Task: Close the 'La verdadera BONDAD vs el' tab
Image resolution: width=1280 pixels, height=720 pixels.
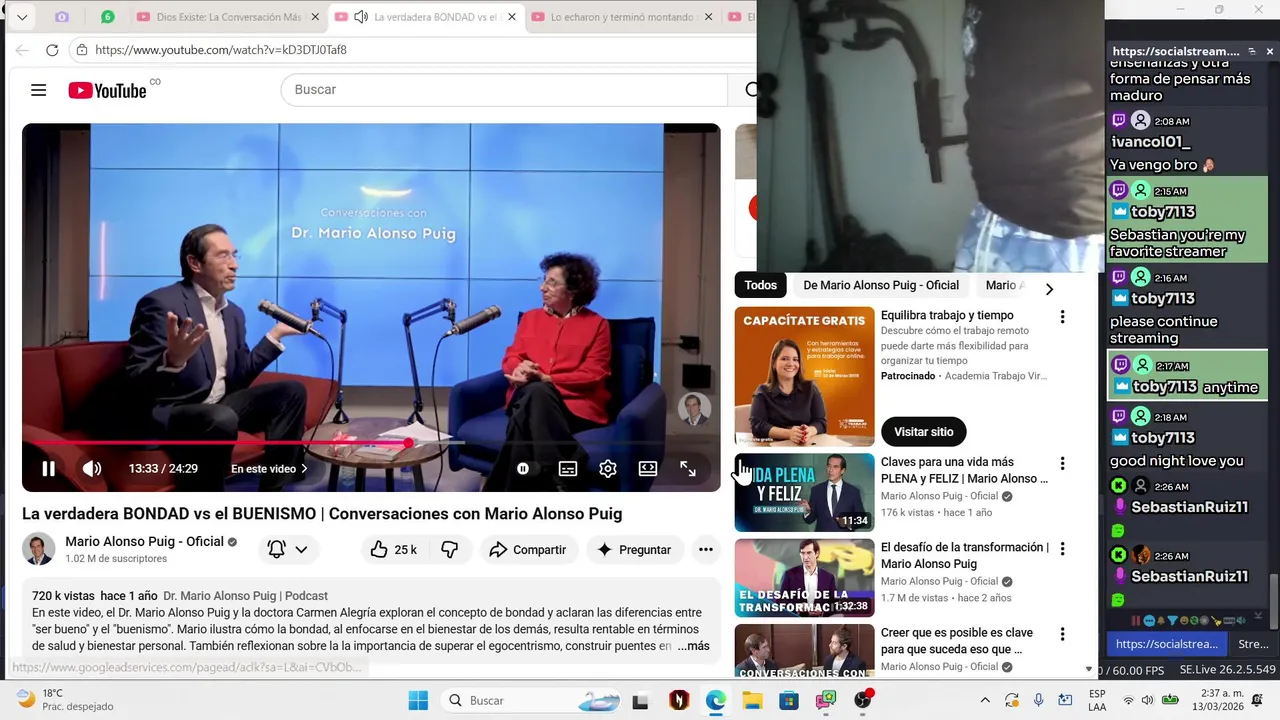Action: point(512,17)
